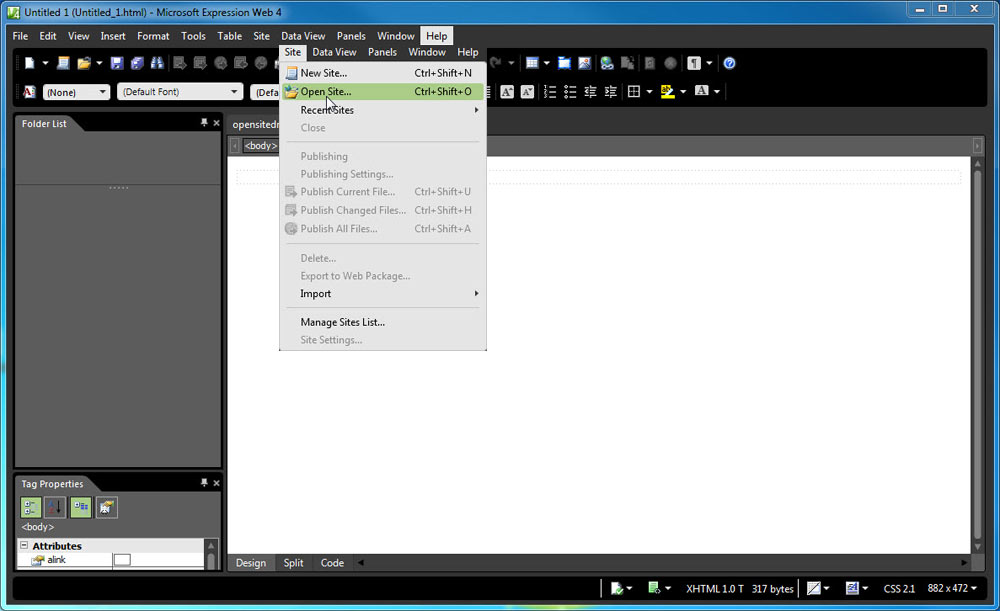1000x611 pixels.
Task: Pin the Folder List panel
Action: click(x=204, y=122)
